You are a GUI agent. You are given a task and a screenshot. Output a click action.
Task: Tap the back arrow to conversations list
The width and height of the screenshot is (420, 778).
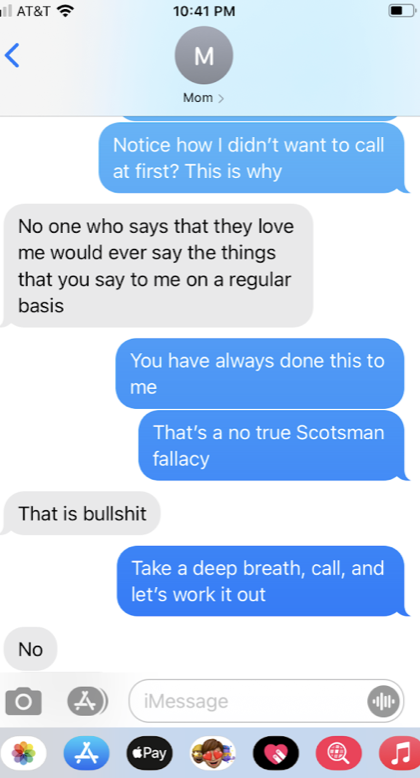[x=12, y=55]
